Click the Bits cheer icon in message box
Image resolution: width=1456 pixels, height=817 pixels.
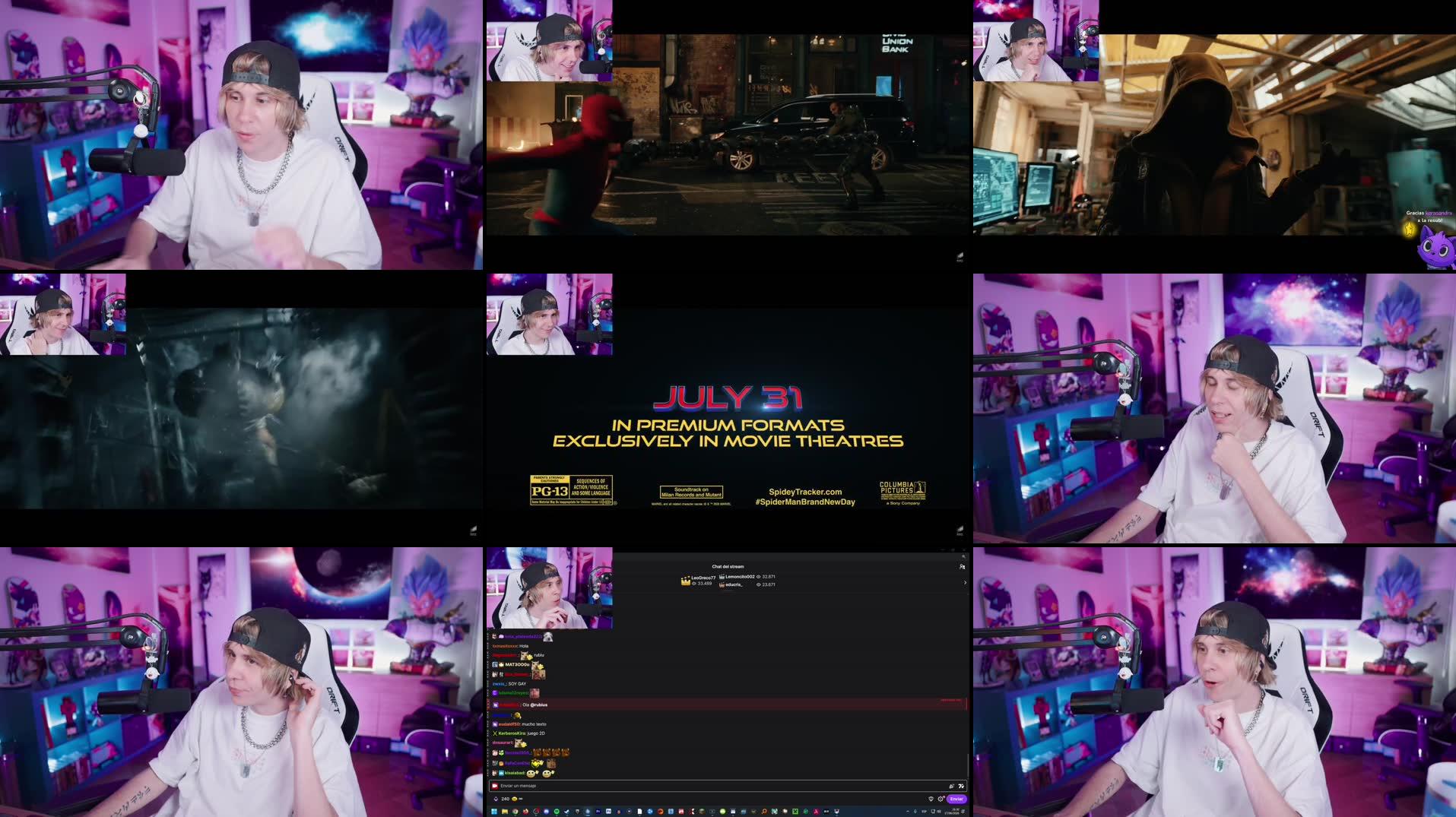[x=951, y=786]
